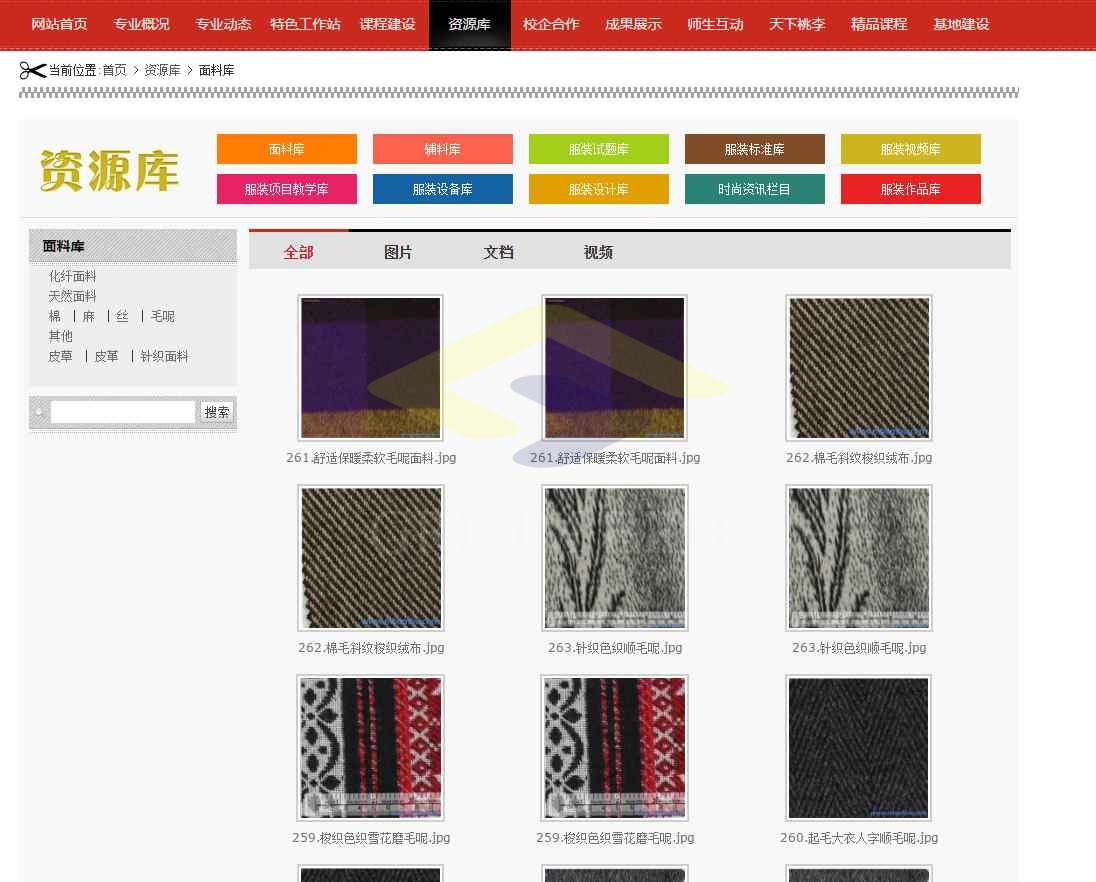Click the green 服装试题库 button

(x=599, y=149)
